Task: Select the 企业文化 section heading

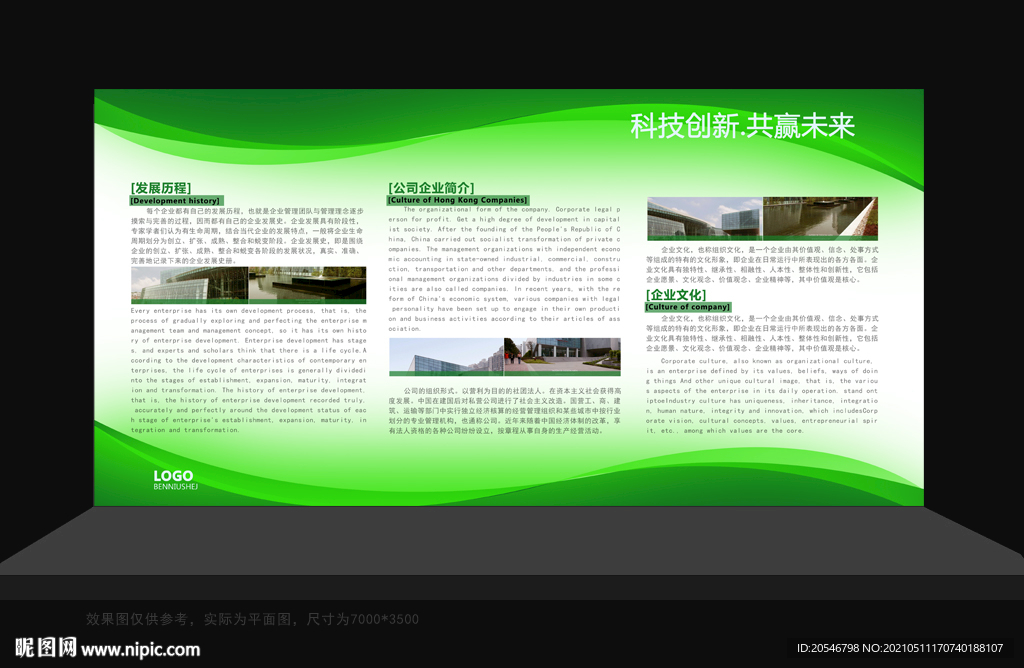Action: point(676,294)
